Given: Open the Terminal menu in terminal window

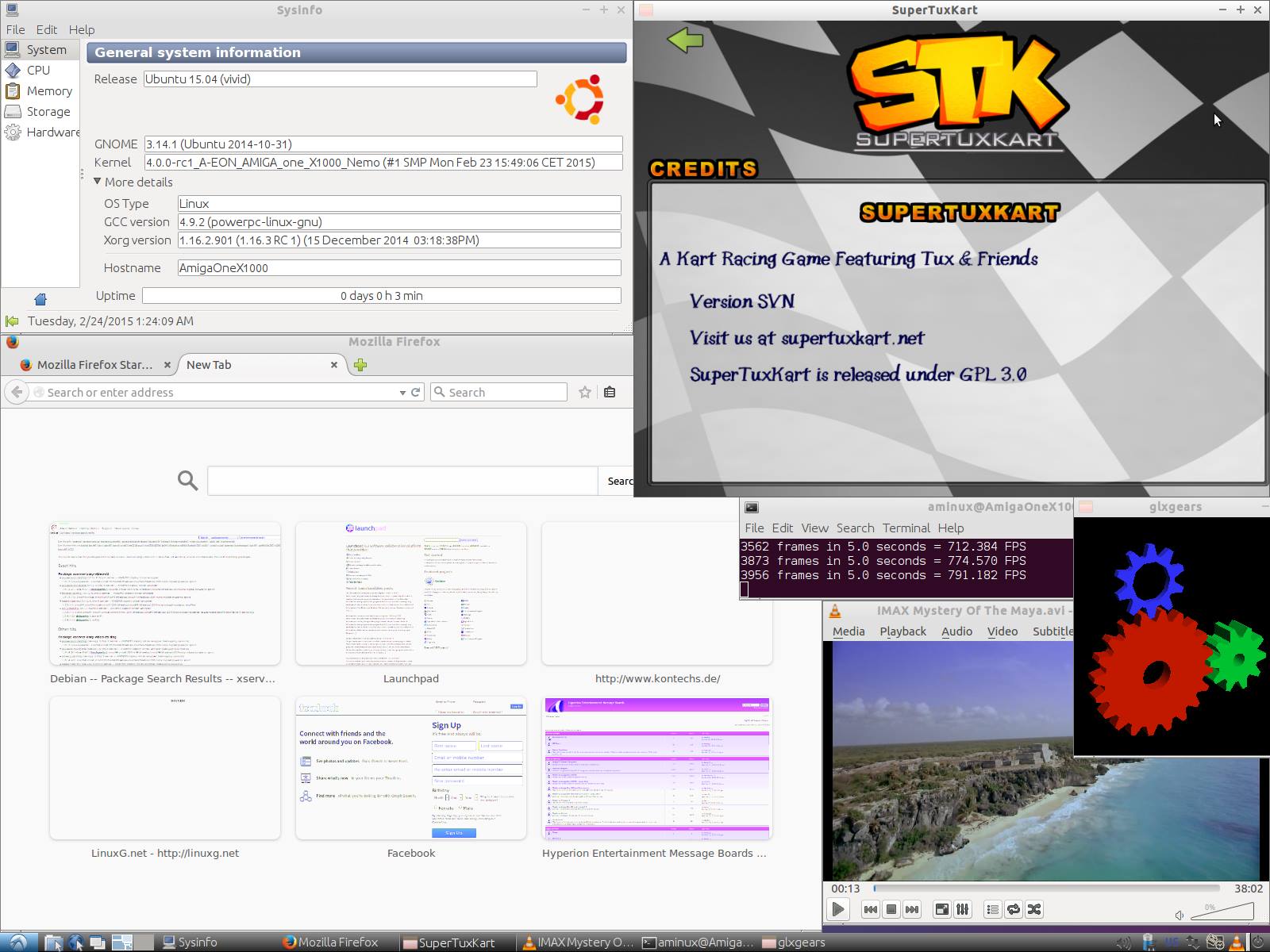Looking at the screenshot, I should [906, 528].
